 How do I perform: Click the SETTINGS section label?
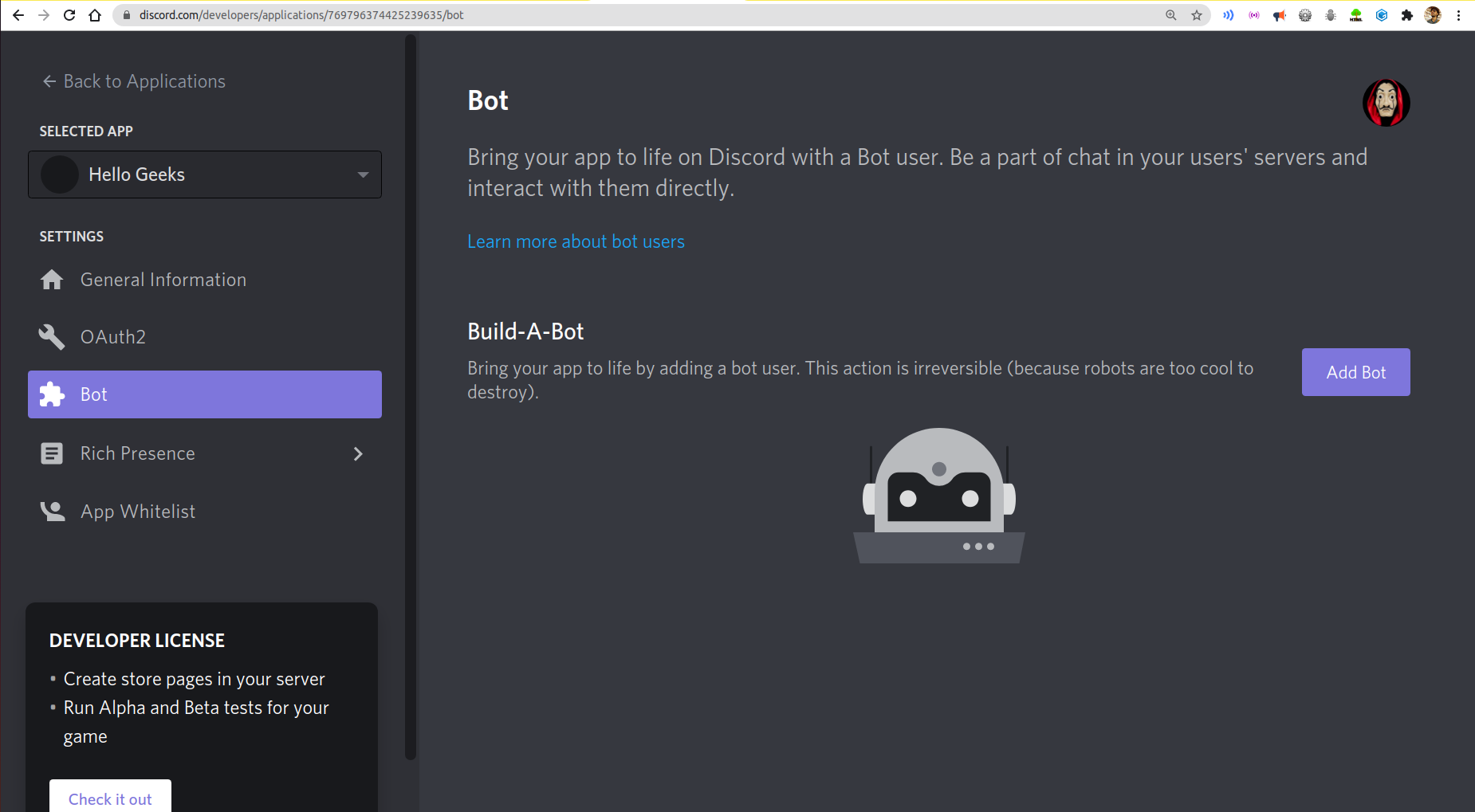[72, 237]
